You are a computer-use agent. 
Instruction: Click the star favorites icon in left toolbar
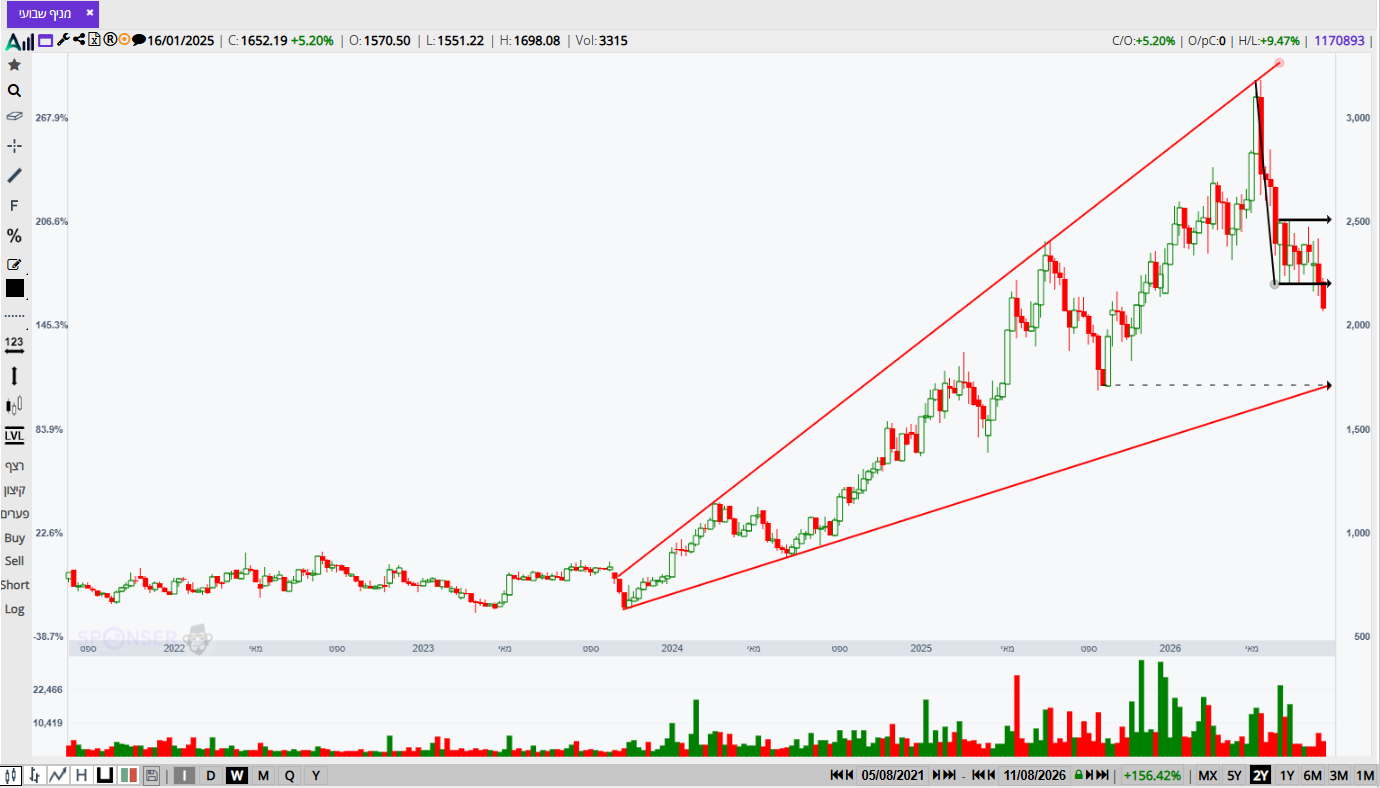[x=14, y=65]
